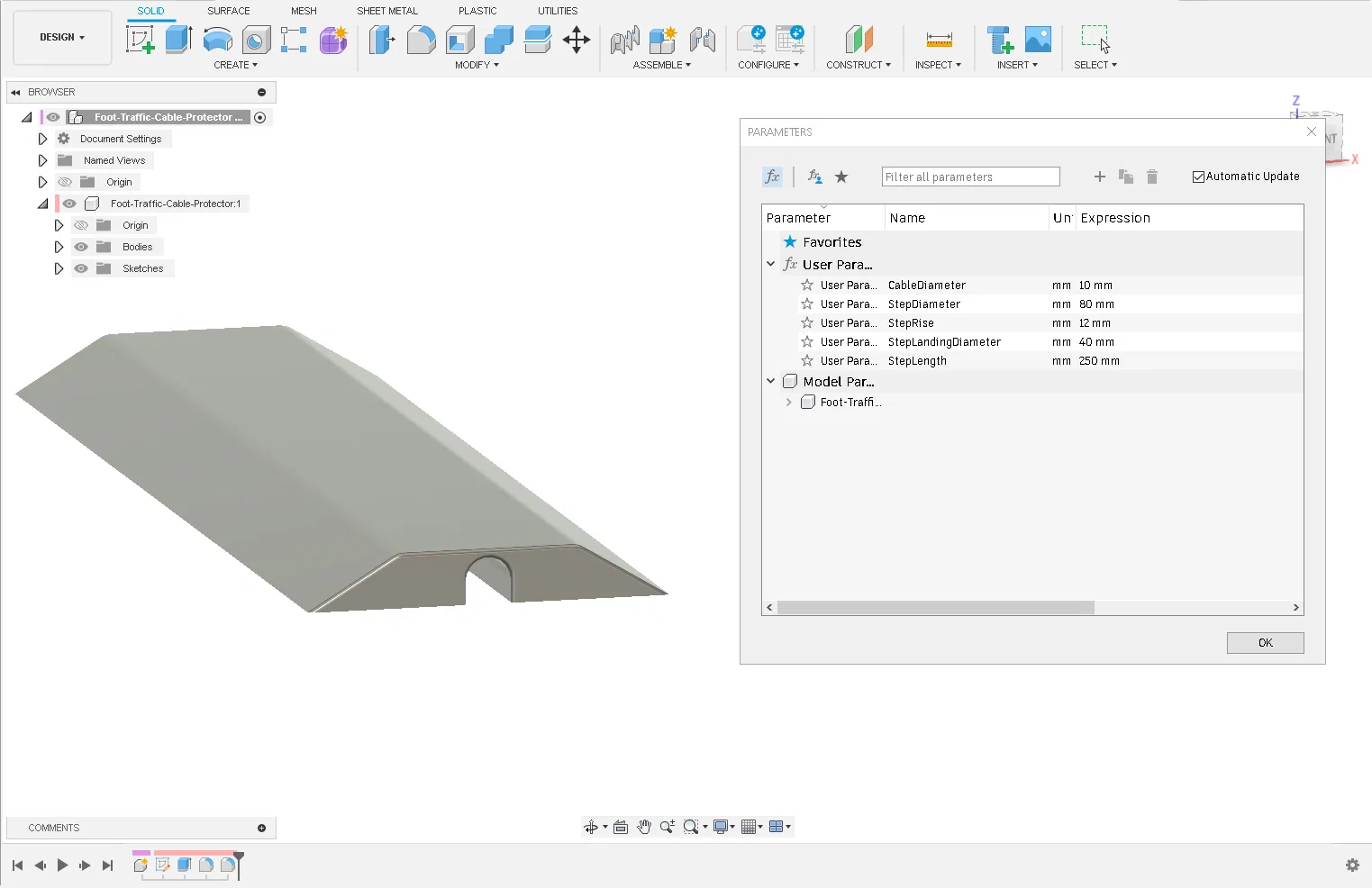Confirm the Parameters dialog with OK

[x=1265, y=642]
